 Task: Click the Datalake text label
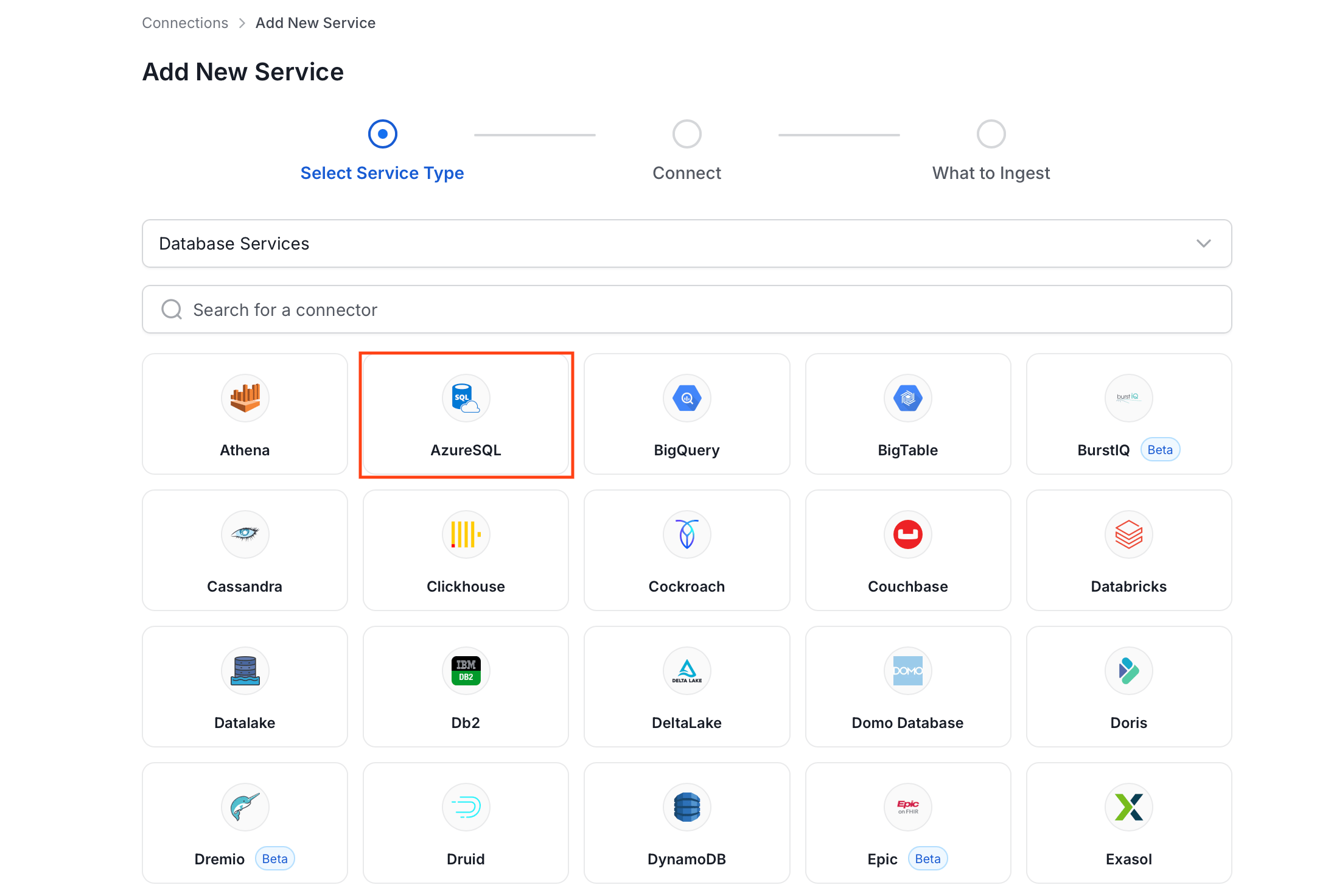(245, 723)
